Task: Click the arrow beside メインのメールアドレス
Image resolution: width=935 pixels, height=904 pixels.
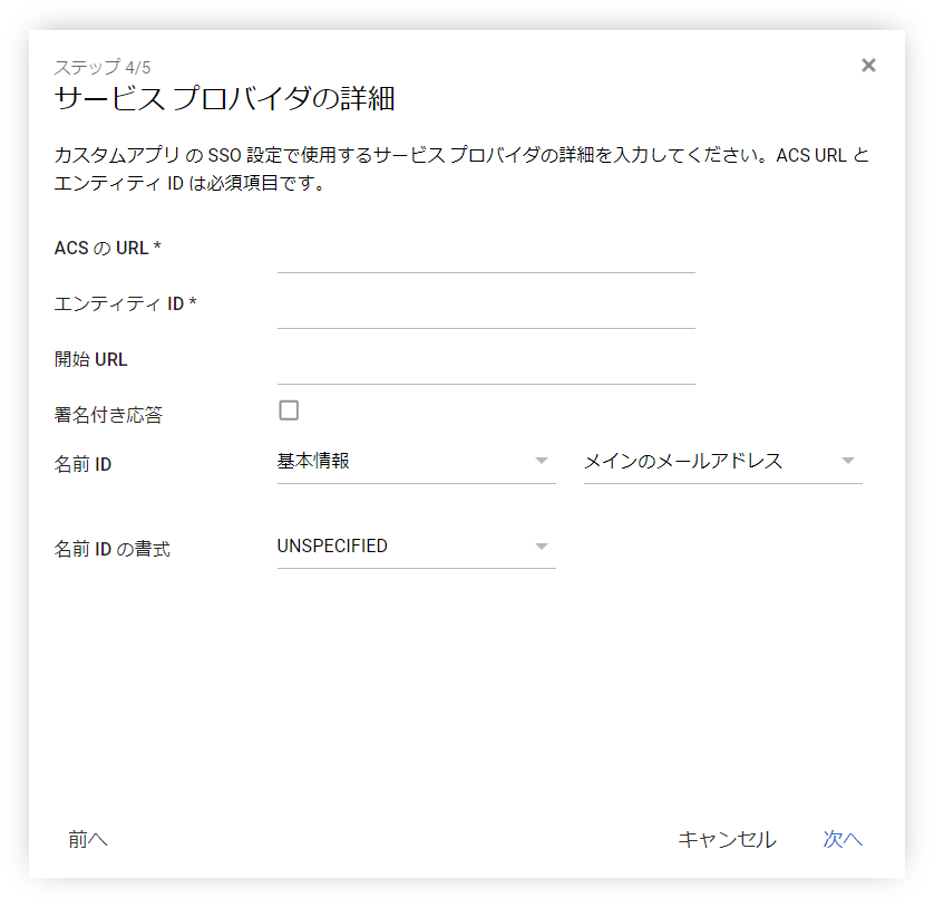Action: 848,461
